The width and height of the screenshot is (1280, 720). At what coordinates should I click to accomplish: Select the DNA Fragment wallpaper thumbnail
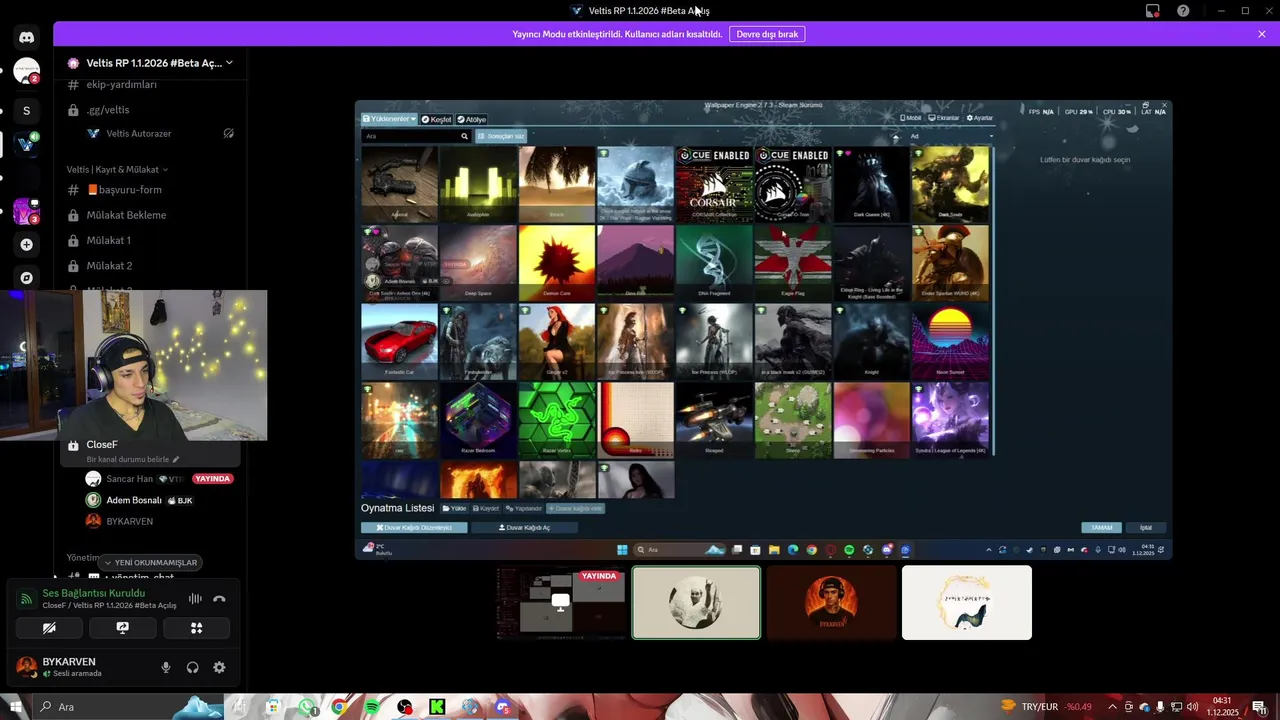pos(714,263)
